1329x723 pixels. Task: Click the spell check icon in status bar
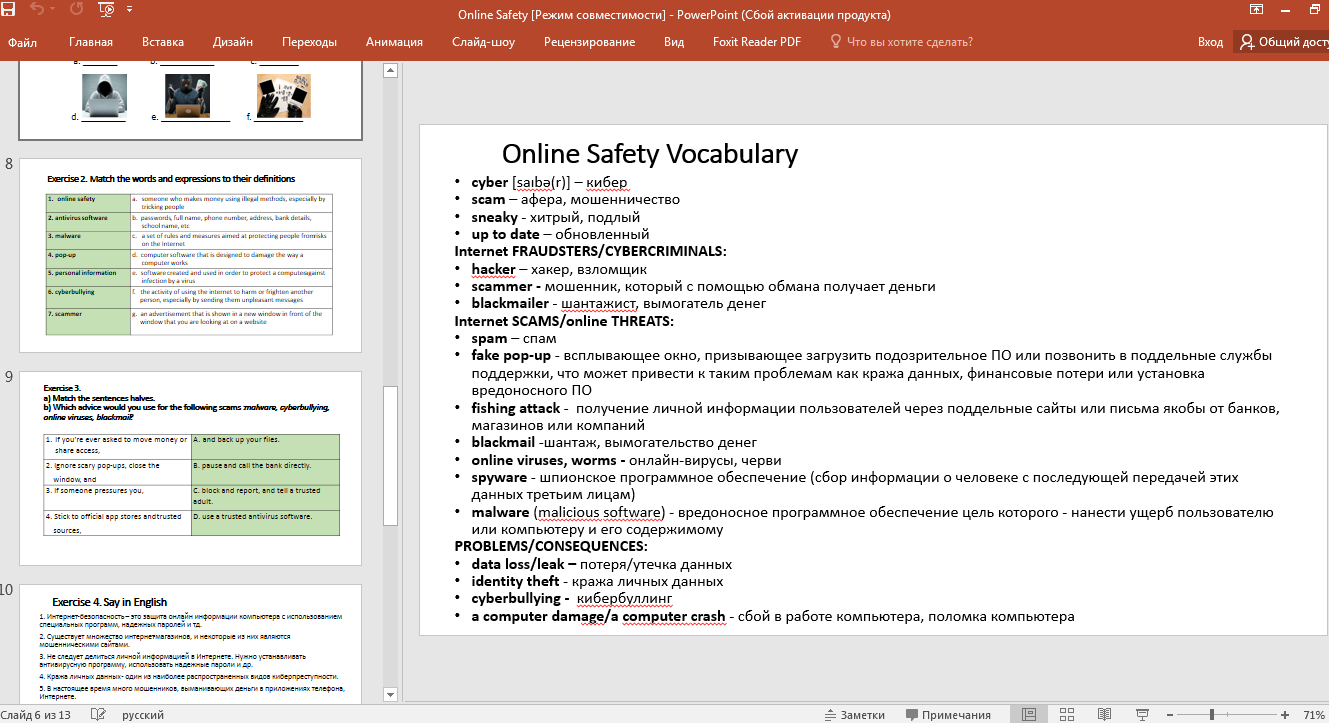point(97,714)
